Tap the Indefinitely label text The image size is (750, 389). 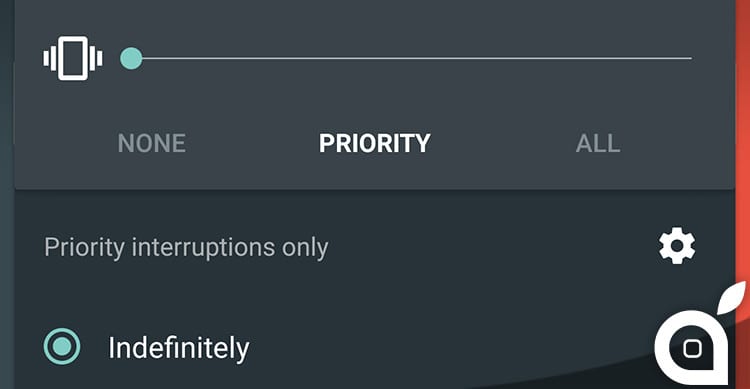coord(178,348)
